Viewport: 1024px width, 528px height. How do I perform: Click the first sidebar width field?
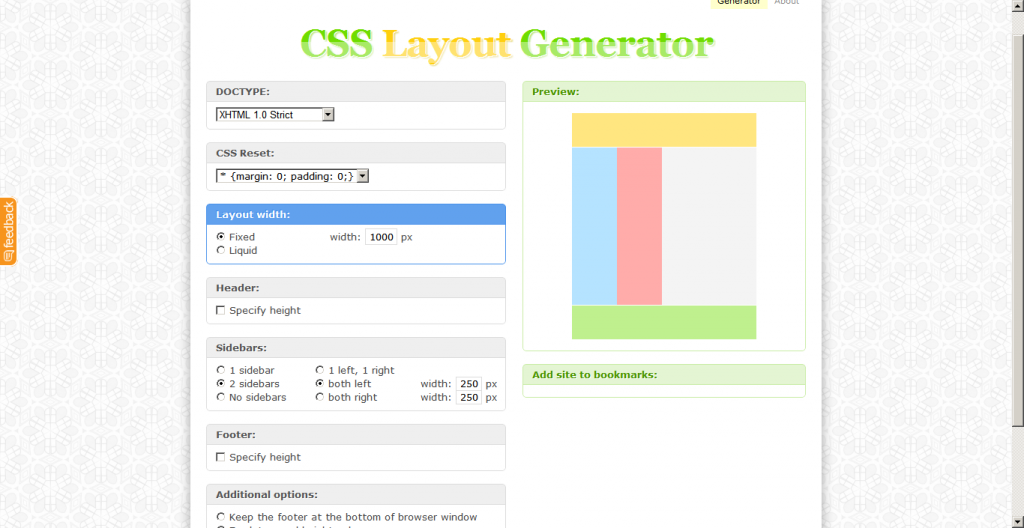click(x=469, y=384)
